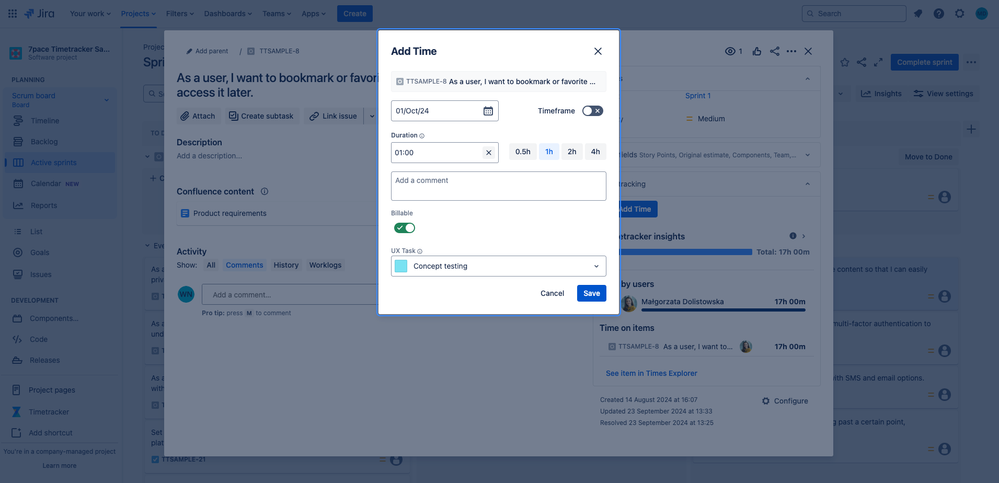The image size is (999, 483).
Task: Open the user profile avatar in top bar
Action: 981,13
